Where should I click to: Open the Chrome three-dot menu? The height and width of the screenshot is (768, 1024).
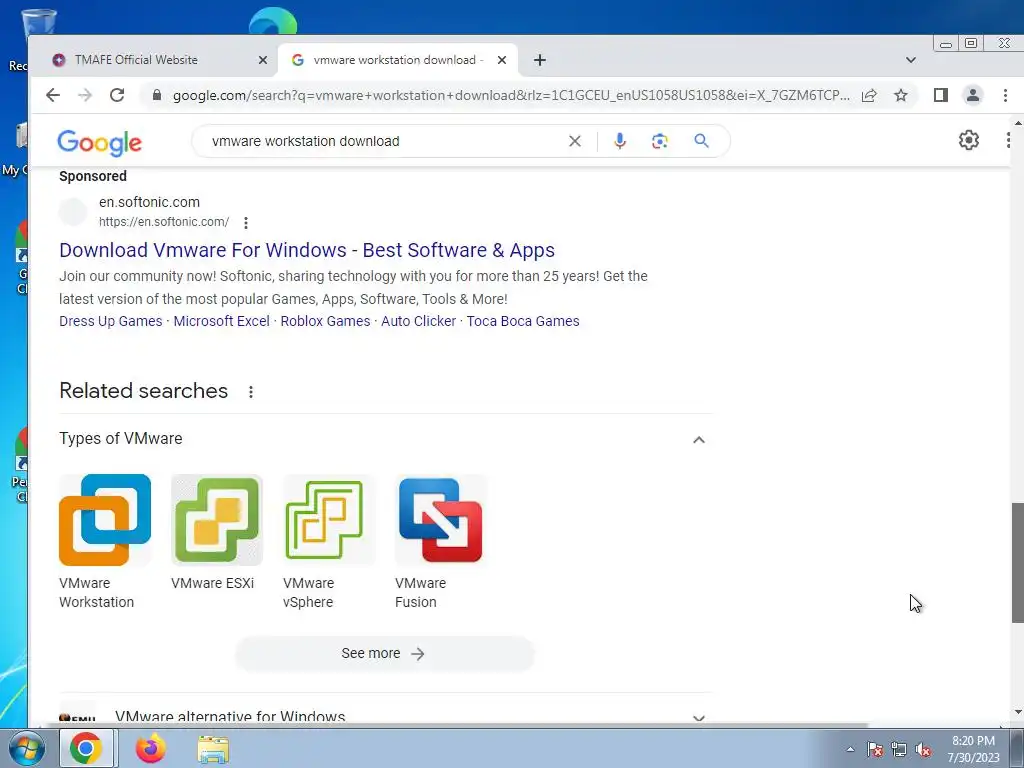pyautogui.click(x=1006, y=95)
